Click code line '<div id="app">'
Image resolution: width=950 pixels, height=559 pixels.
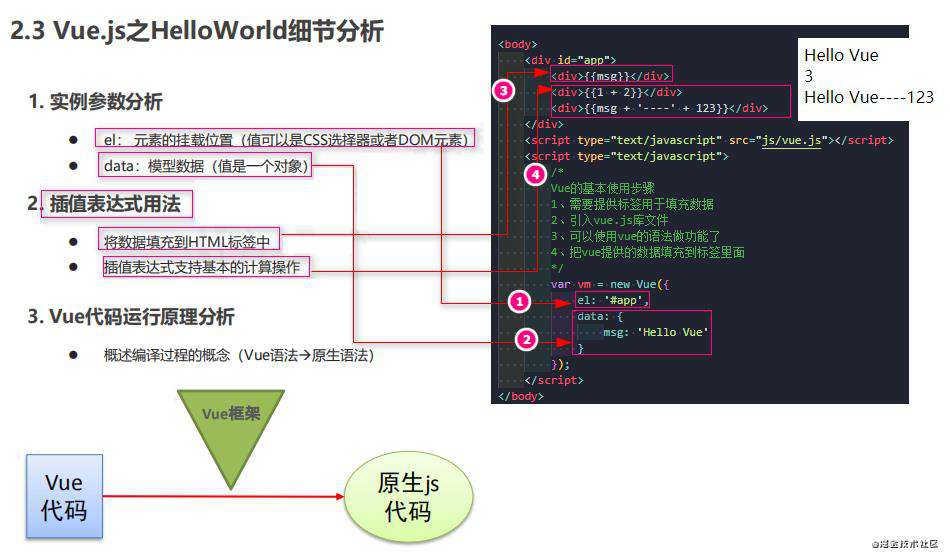tap(570, 60)
